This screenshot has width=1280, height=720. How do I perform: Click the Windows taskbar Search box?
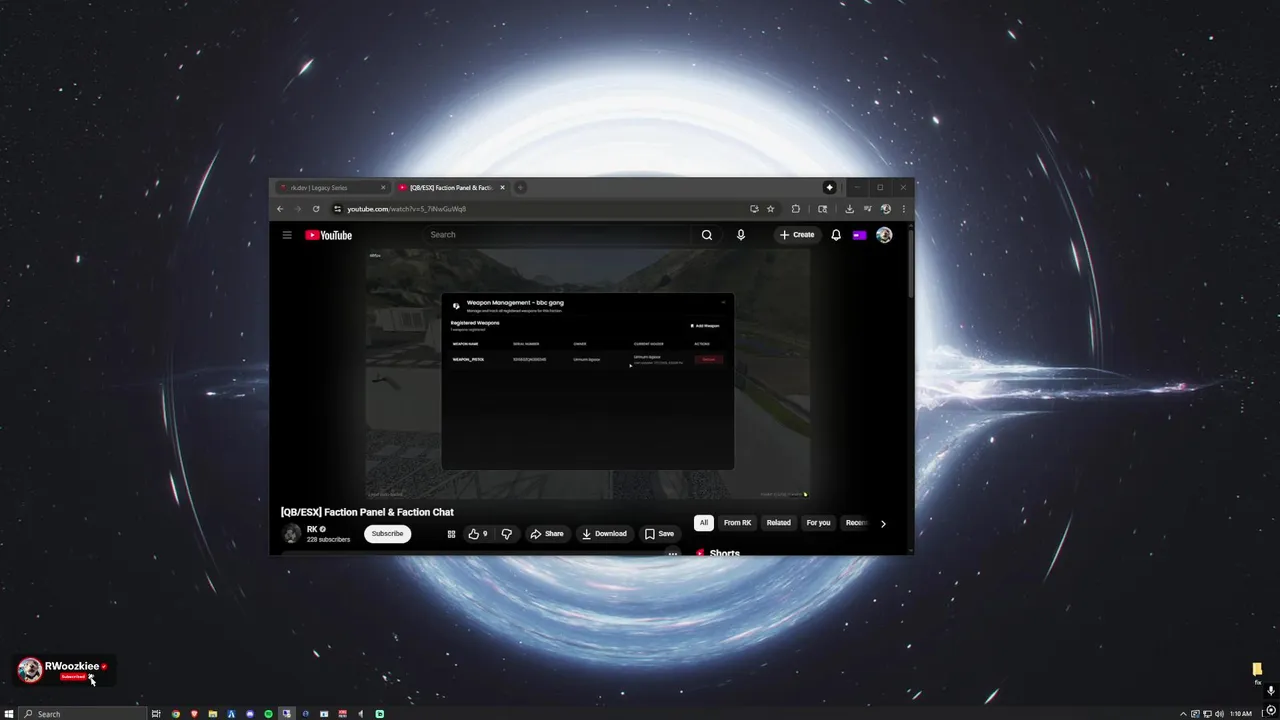[x=83, y=714]
